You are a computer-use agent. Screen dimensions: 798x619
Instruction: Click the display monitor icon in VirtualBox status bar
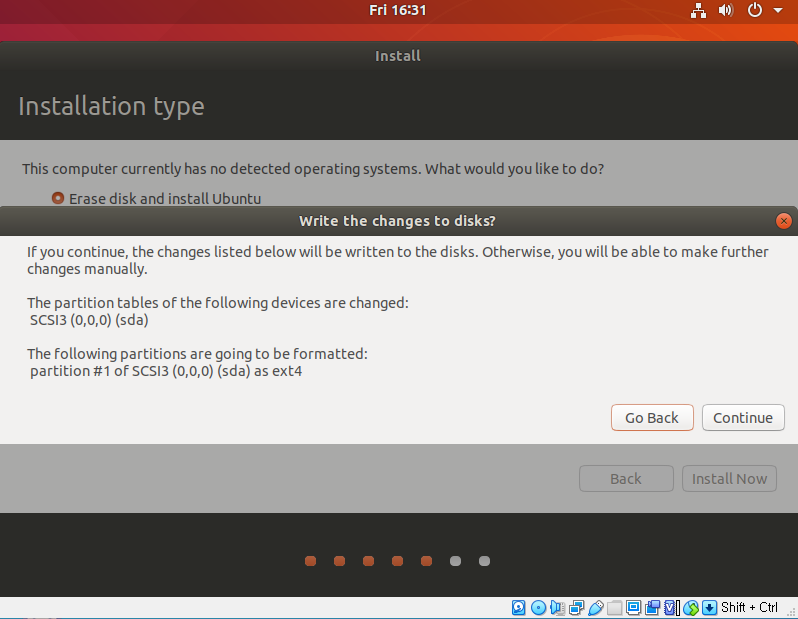pyautogui.click(x=633, y=607)
